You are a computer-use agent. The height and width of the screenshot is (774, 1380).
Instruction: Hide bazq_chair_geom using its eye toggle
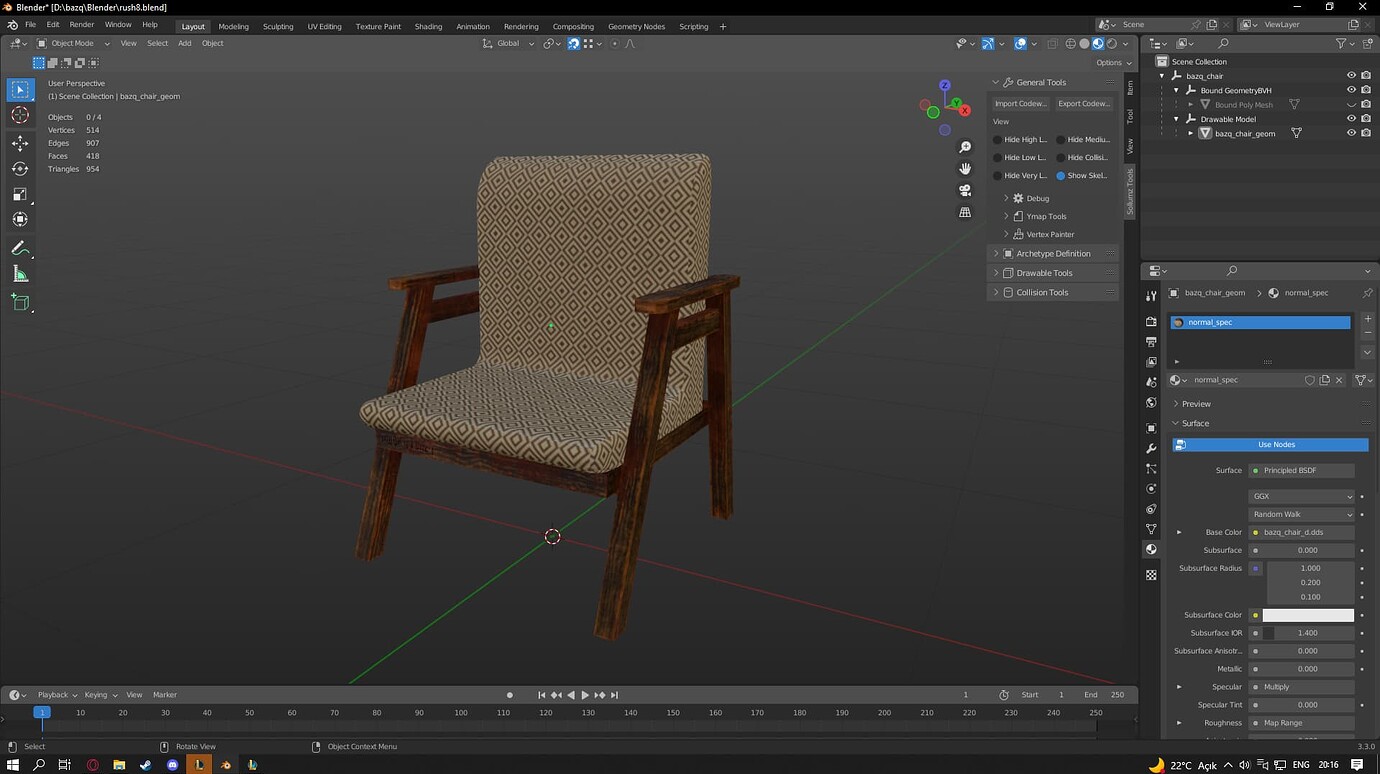tap(1351, 132)
